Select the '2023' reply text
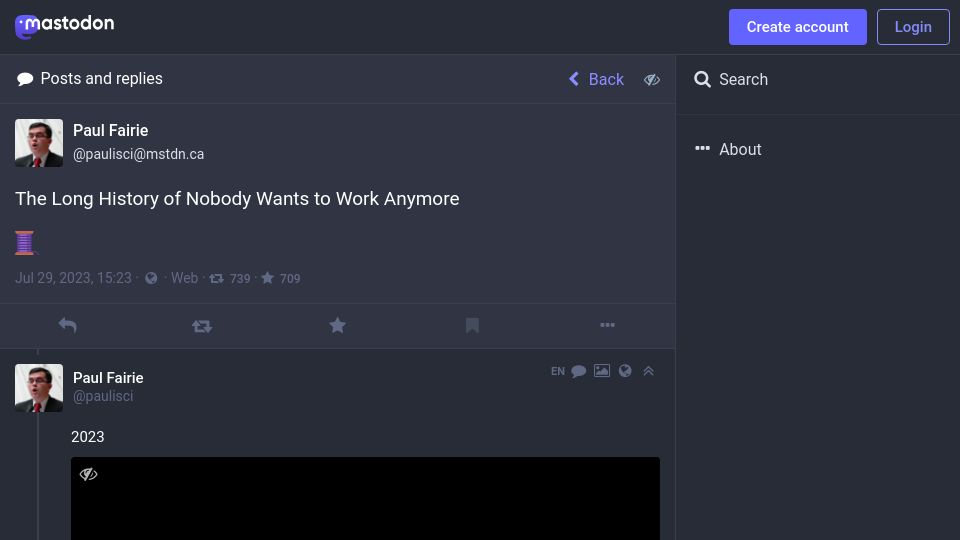The width and height of the screenshot is (960, 540). tap(88, 437)
